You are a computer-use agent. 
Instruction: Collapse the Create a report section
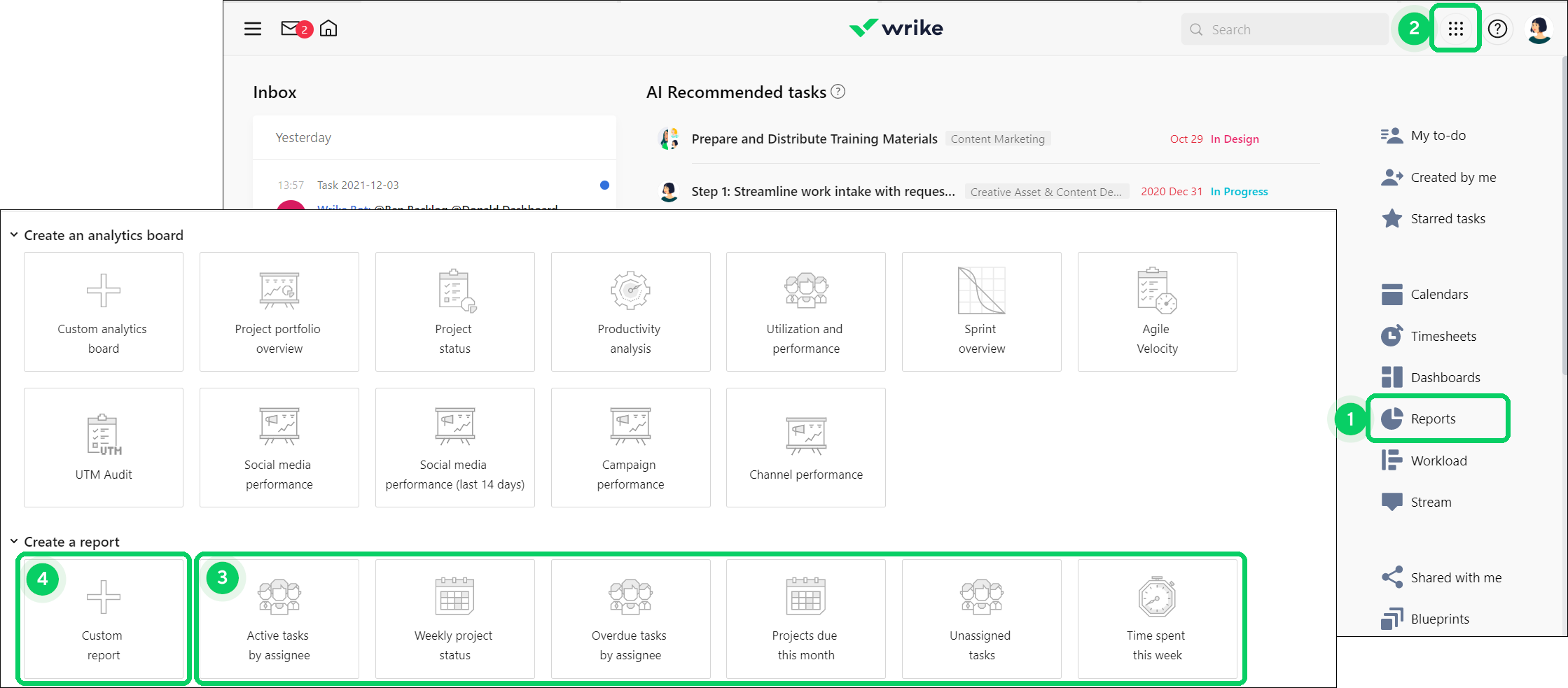(14, 542)
